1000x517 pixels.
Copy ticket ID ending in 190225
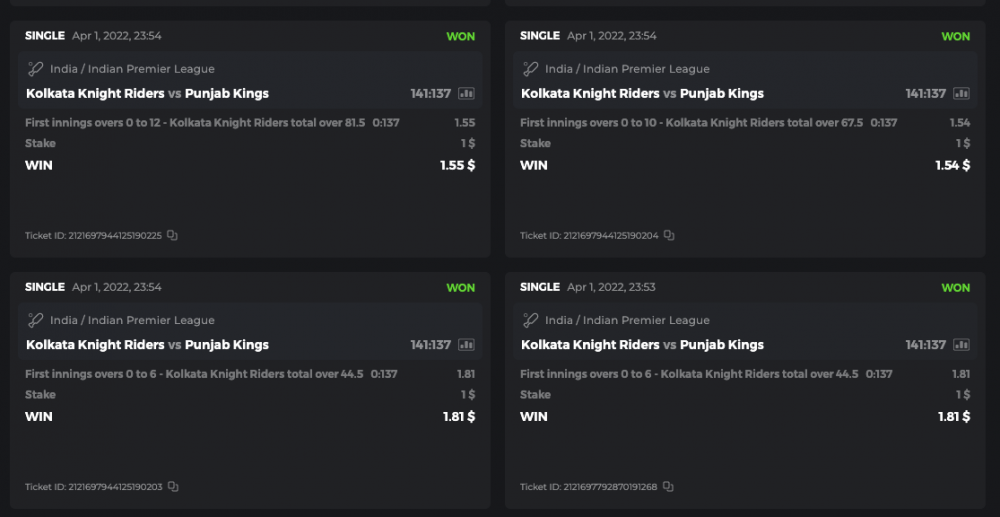point(173,236)
